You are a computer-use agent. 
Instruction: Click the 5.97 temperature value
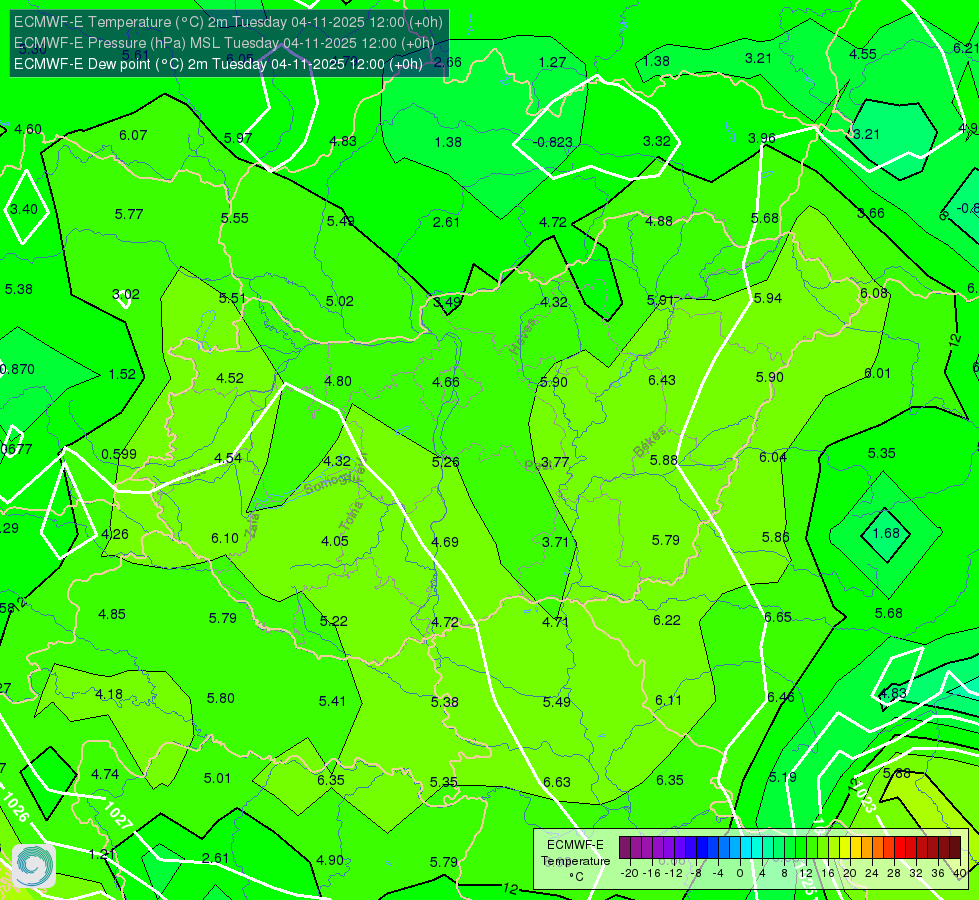pyautogui.click(x=238, y=137)
